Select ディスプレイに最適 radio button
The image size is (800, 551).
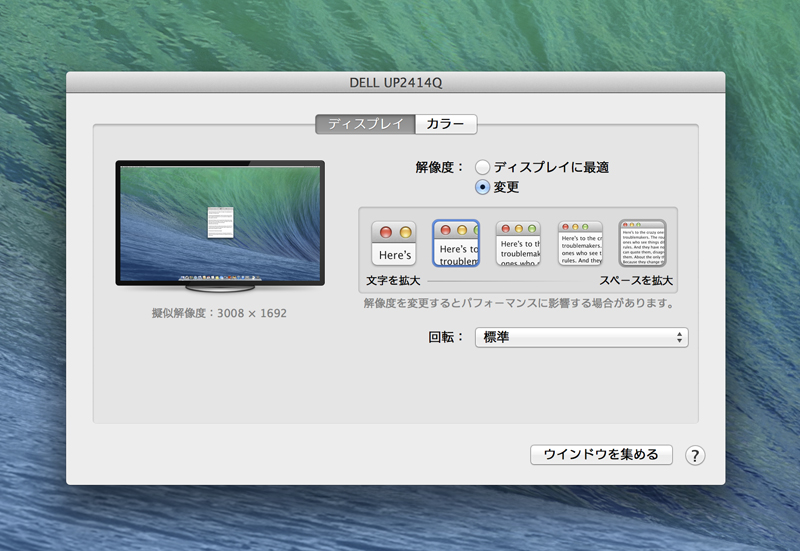tap(482, 167)
